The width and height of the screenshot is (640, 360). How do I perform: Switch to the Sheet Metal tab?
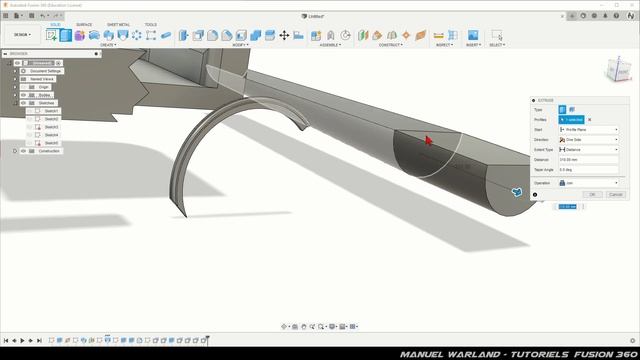(x=118, y=24)
